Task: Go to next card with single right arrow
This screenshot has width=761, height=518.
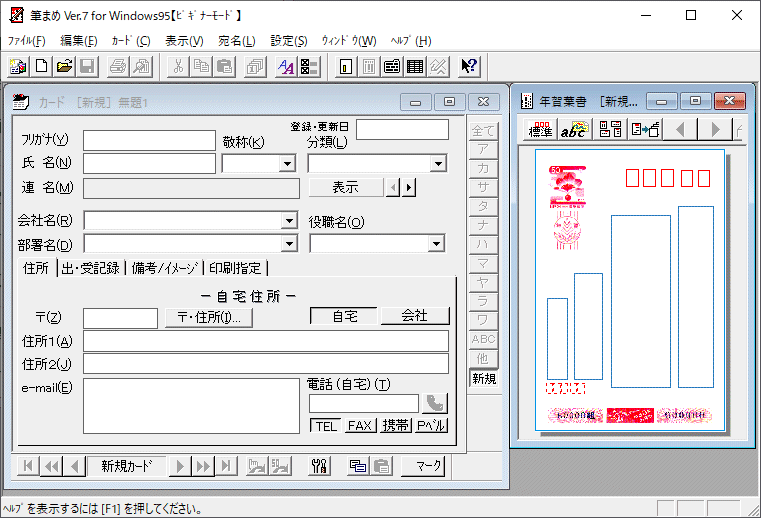Action: pyautogui.click(x=180, y=466)
